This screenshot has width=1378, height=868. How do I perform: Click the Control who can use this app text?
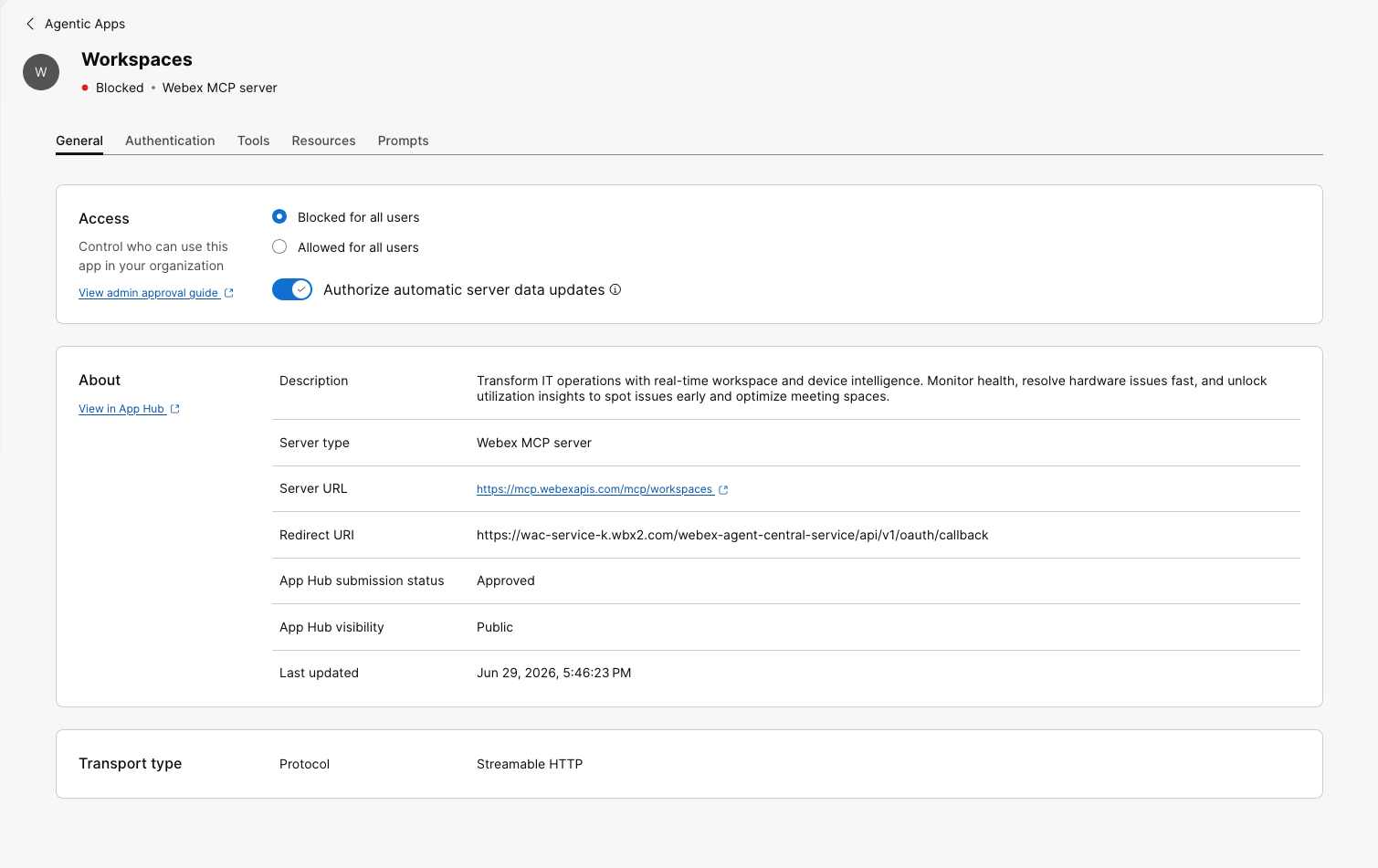(153, 256)
